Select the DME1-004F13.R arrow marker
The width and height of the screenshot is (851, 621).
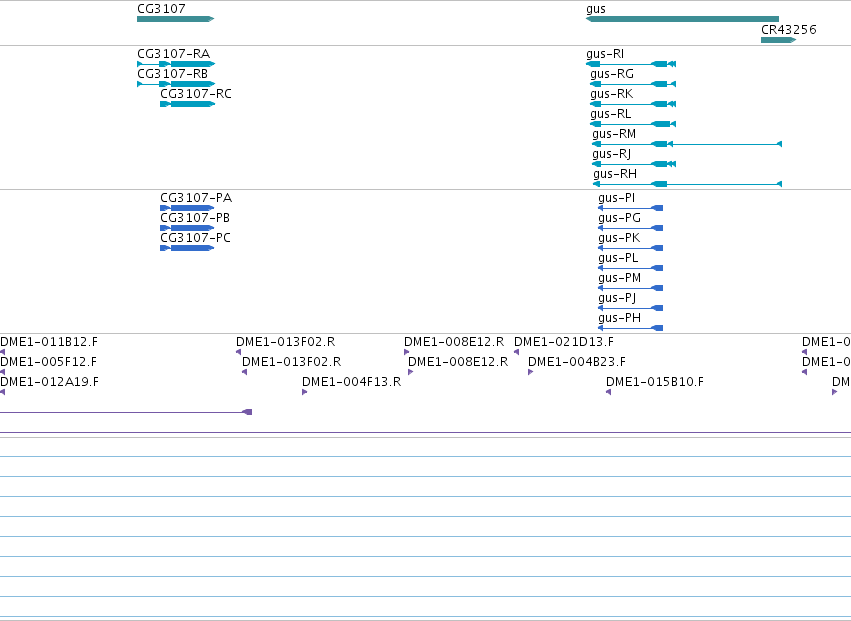point(304,392)
